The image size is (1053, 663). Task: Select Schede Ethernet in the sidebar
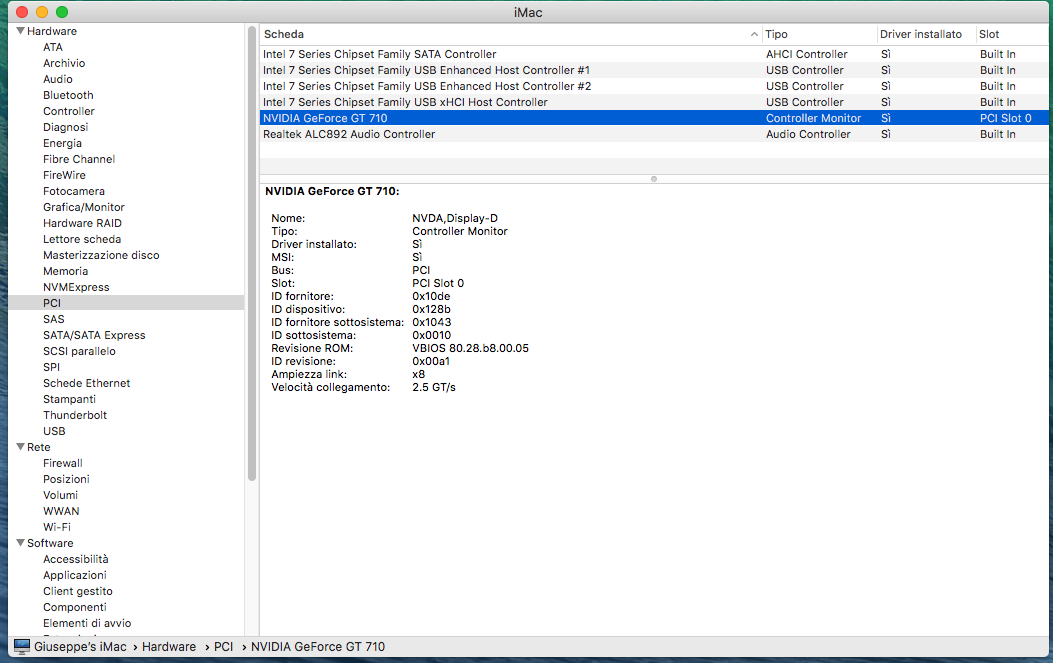click(87, 384)
